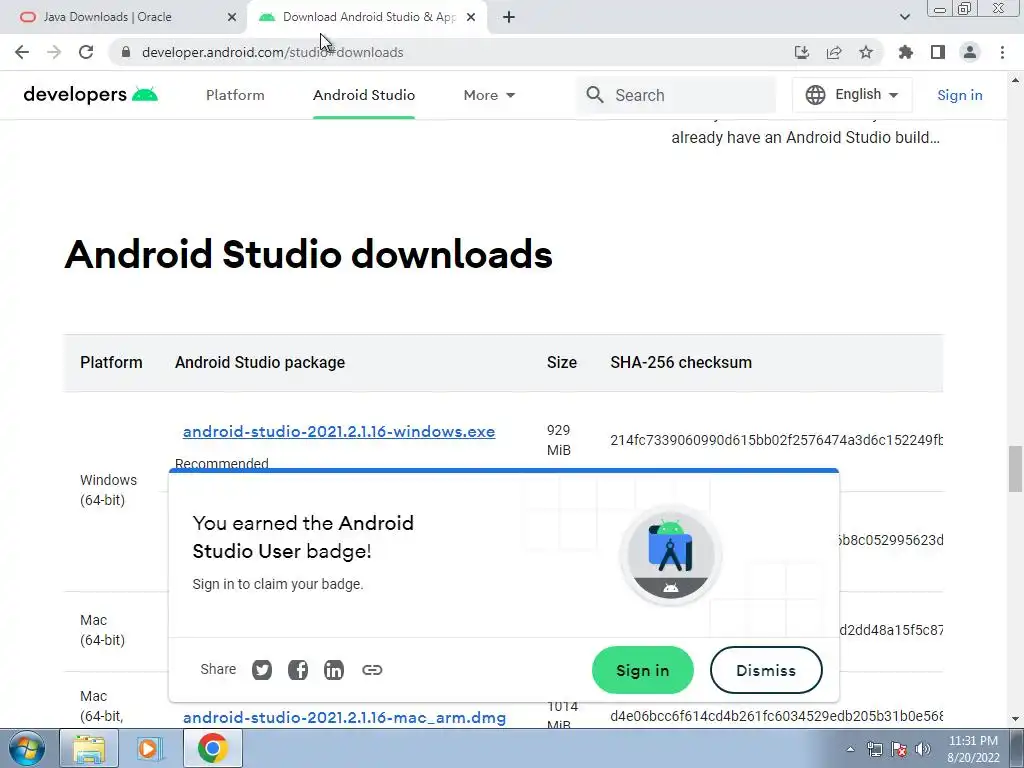This screenshot has height=768, width=1024.
Task: Toggle the Chrome side panel icon
Action: pyautogui.click(x=938, y=52)
